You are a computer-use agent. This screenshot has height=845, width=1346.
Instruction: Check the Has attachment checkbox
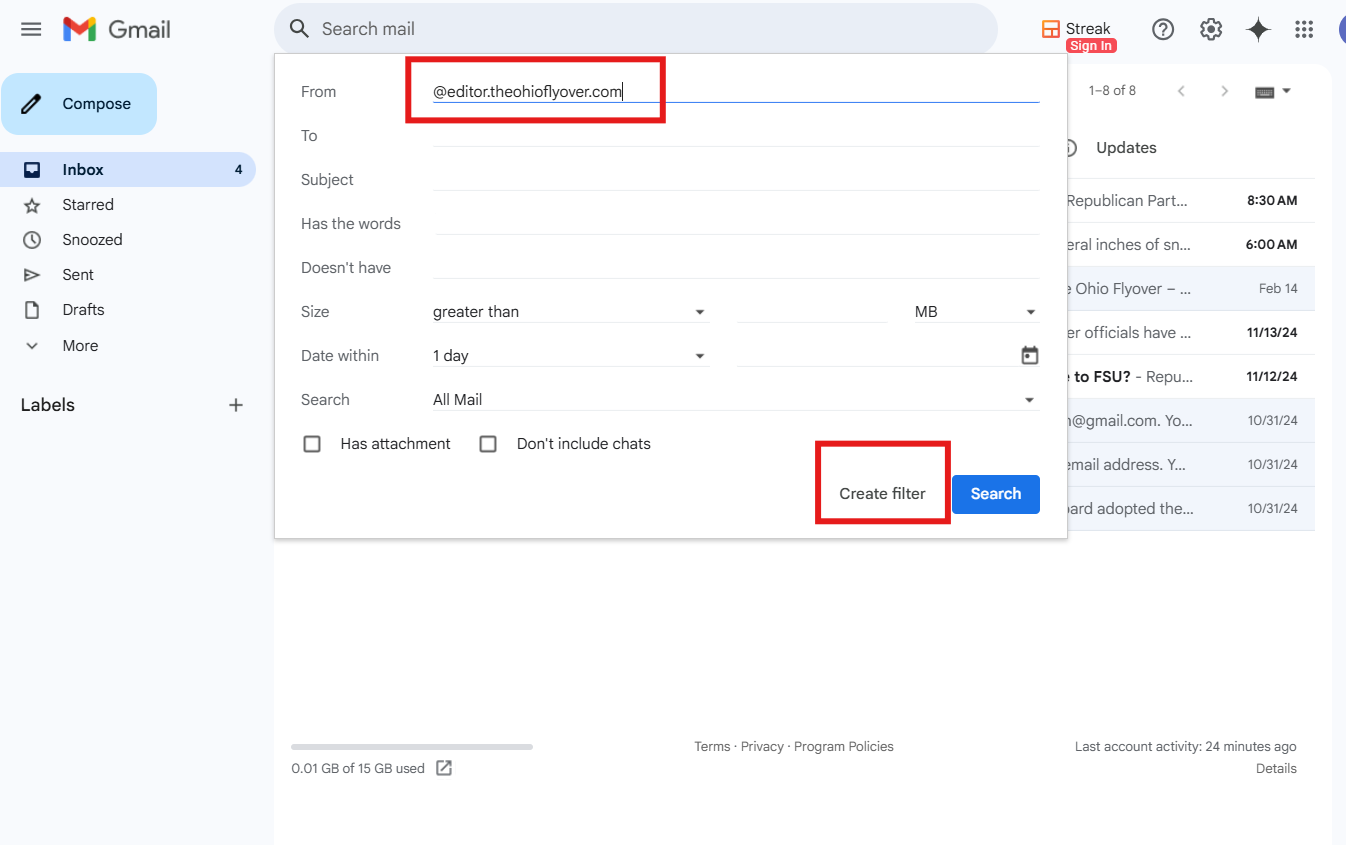312,444
